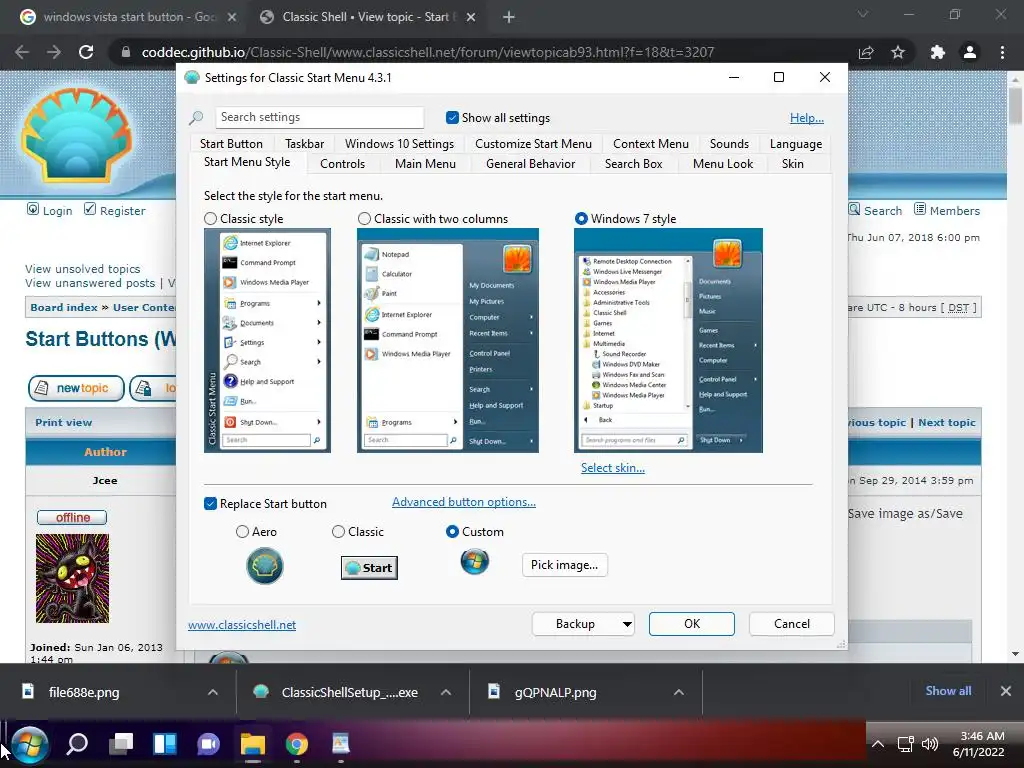Toggle Show all settings checkbox
The width and height of the screenshot is (1024, 768).
pos(452,118)
